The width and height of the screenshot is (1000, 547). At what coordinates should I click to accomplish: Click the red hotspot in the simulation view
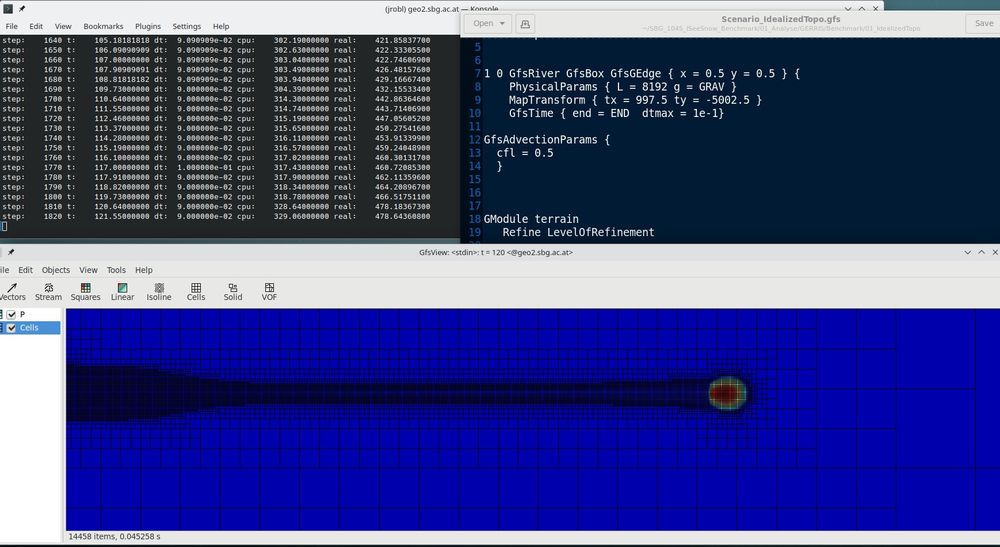(726, 393)
